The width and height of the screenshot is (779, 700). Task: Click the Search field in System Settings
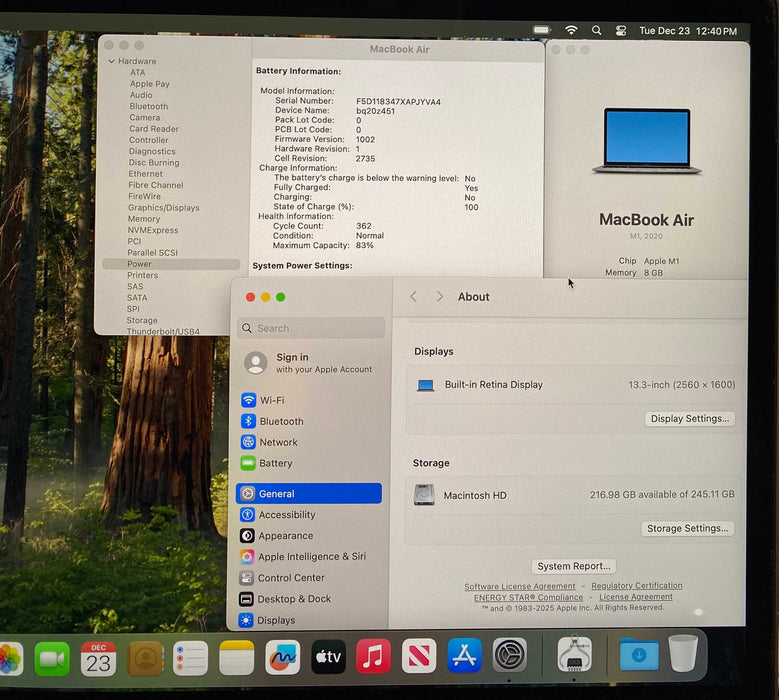[x=311, y=328]
